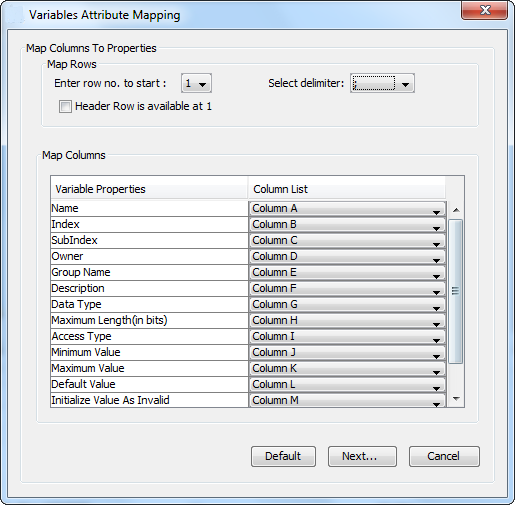
Task: Open the Column K dropdown for Maximum Value
Action: [347, 369]
